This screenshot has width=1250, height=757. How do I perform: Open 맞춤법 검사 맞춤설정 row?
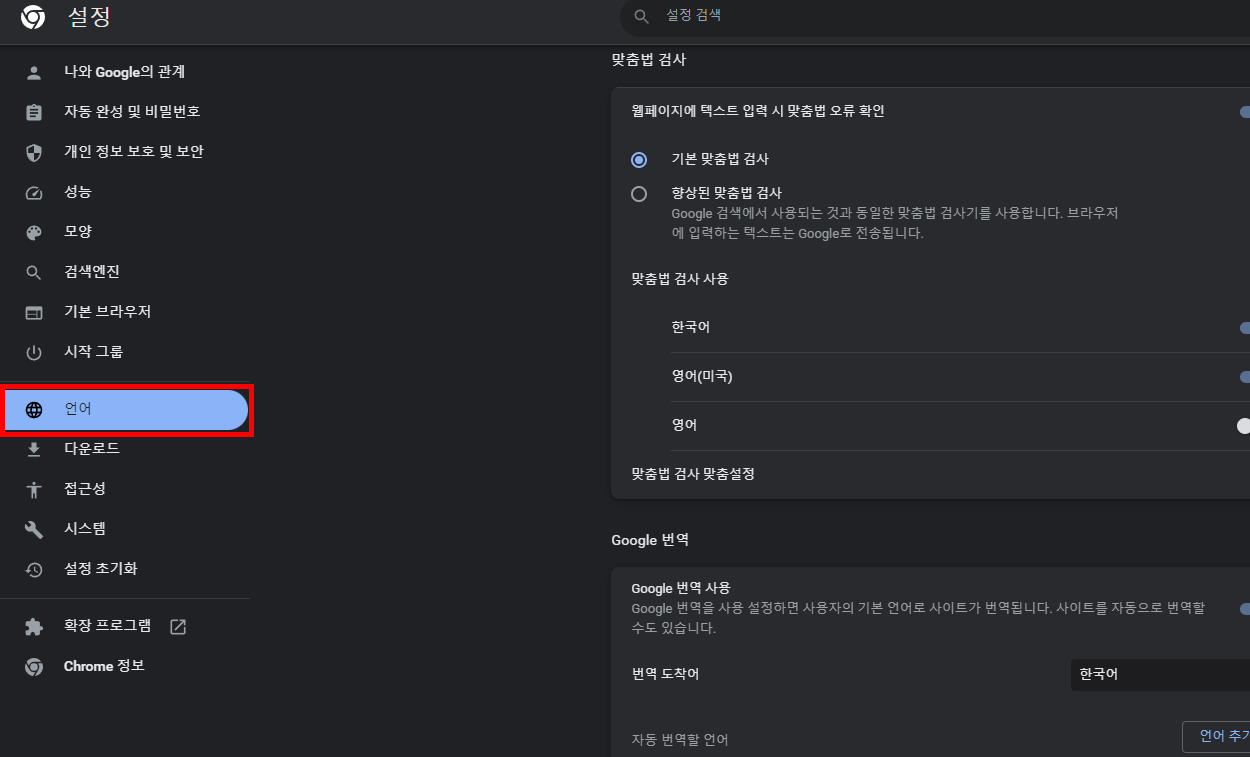coord(930,474)
